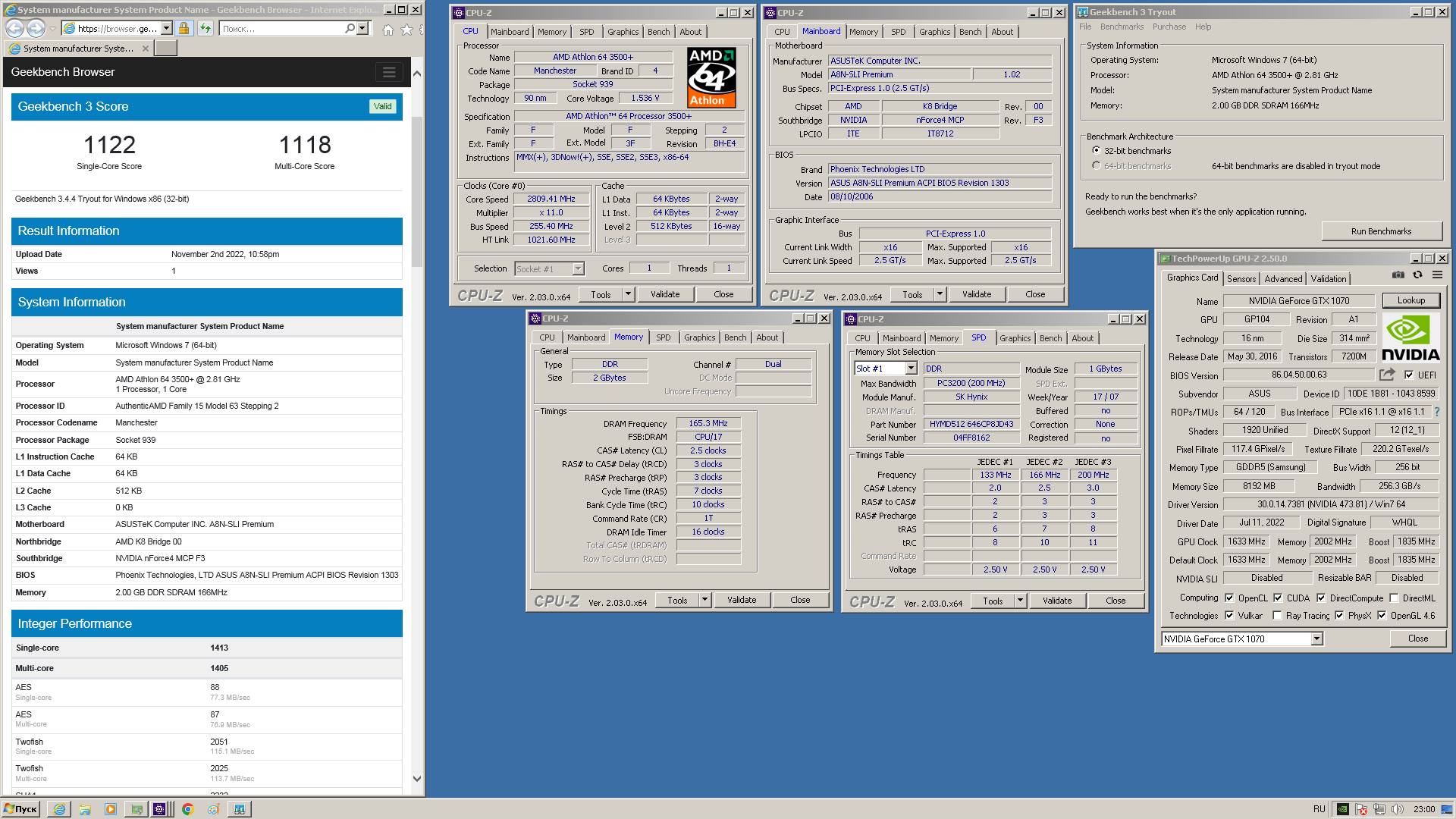Click the share BIOS icon in GPU-Z

(1387, 375)
